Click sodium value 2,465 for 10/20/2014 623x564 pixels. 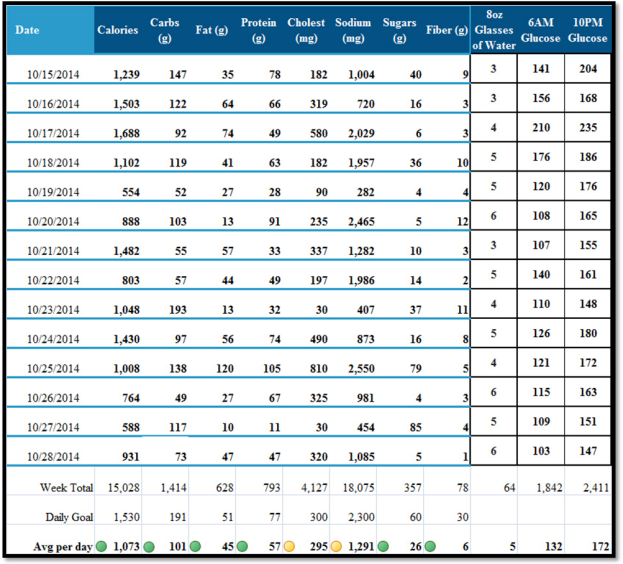pos(361,222)
